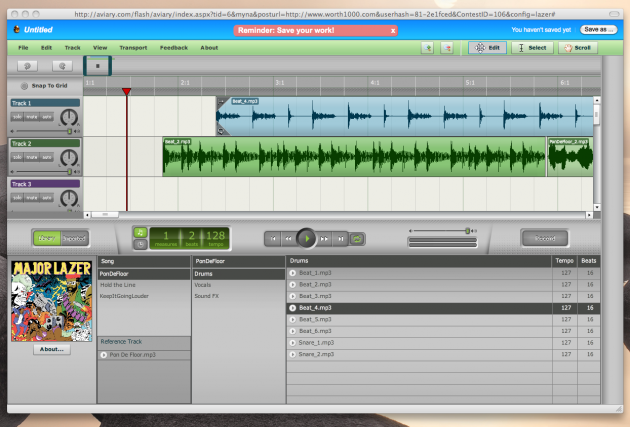Open the Transport menu
The width and height of the screenshot is (630, 427).
point(133,47)
